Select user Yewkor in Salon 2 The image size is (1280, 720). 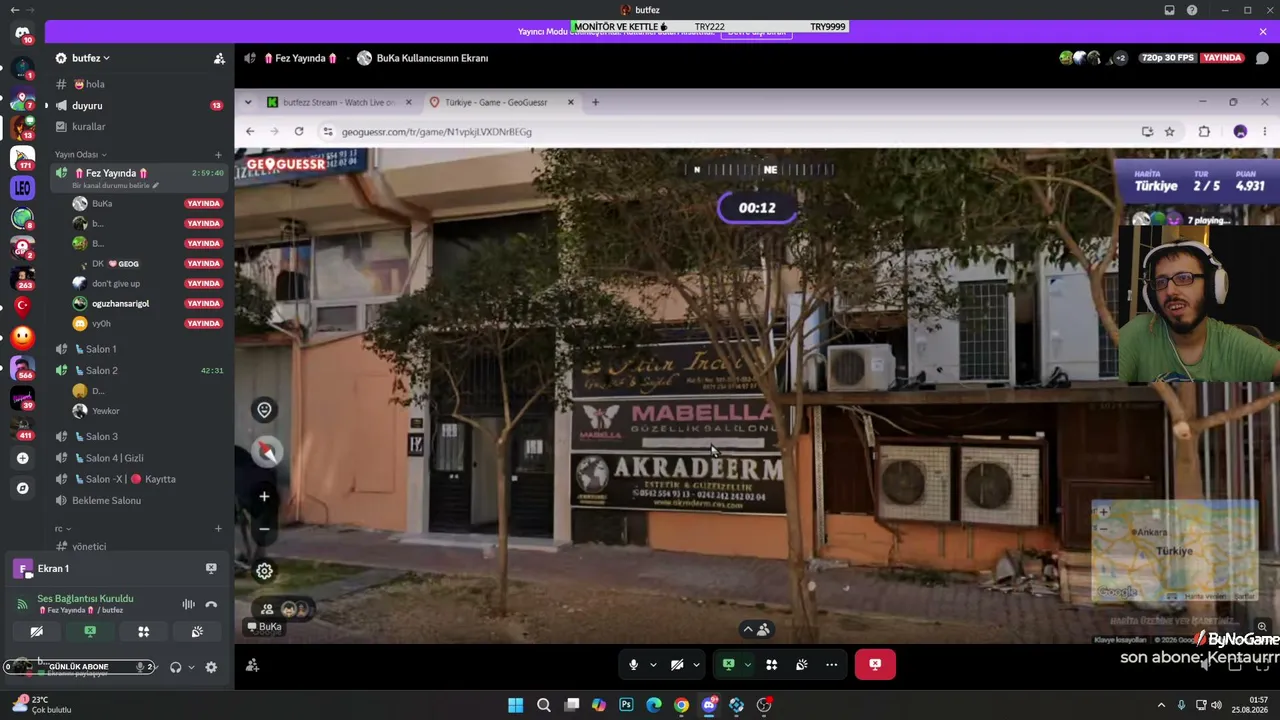click(105, 411)
